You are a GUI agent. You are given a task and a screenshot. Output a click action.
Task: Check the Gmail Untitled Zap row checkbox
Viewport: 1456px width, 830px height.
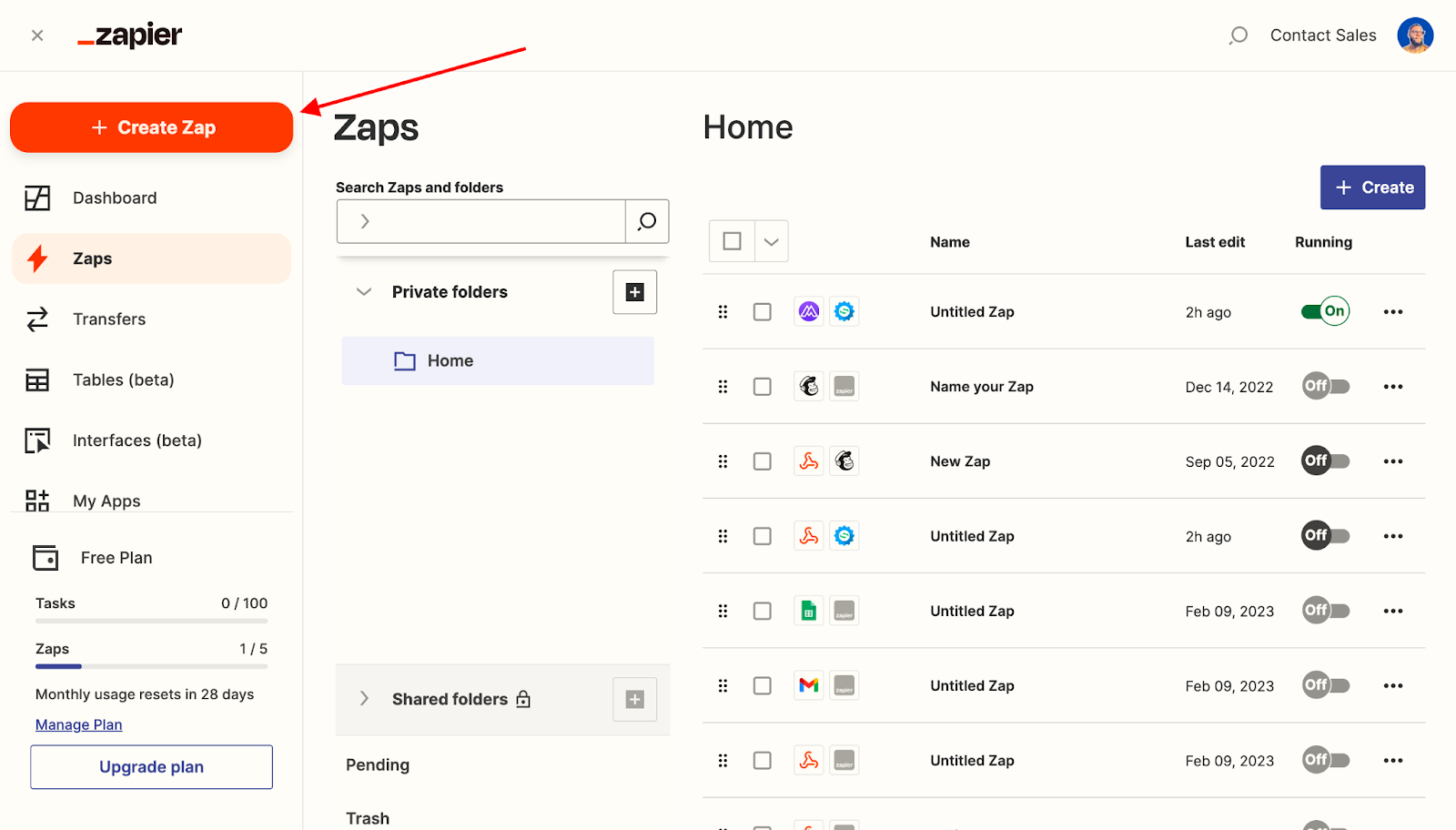click(763, 686)
